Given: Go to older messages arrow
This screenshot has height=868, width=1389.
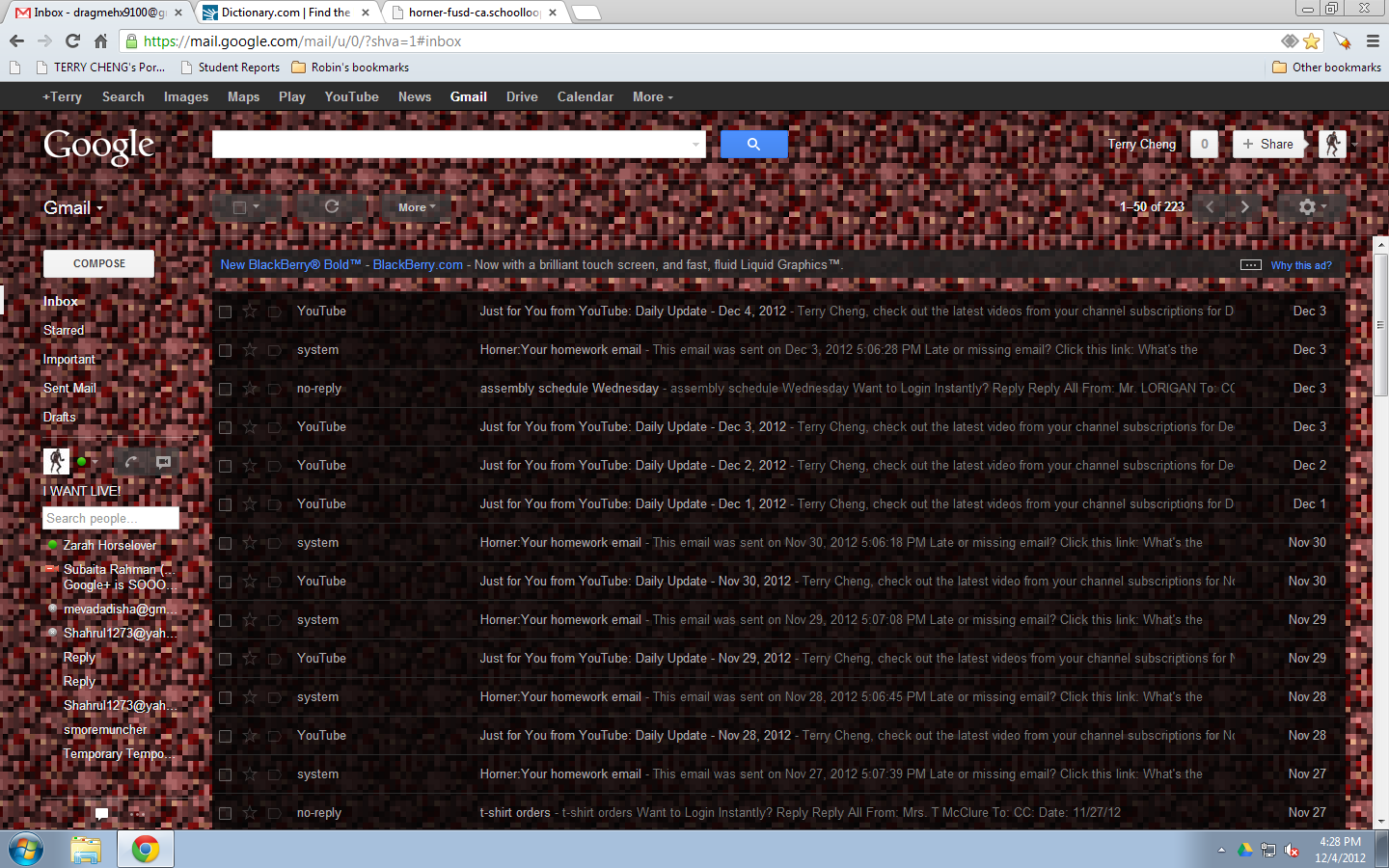Looking at the screenshot, I should (1244, 207).
